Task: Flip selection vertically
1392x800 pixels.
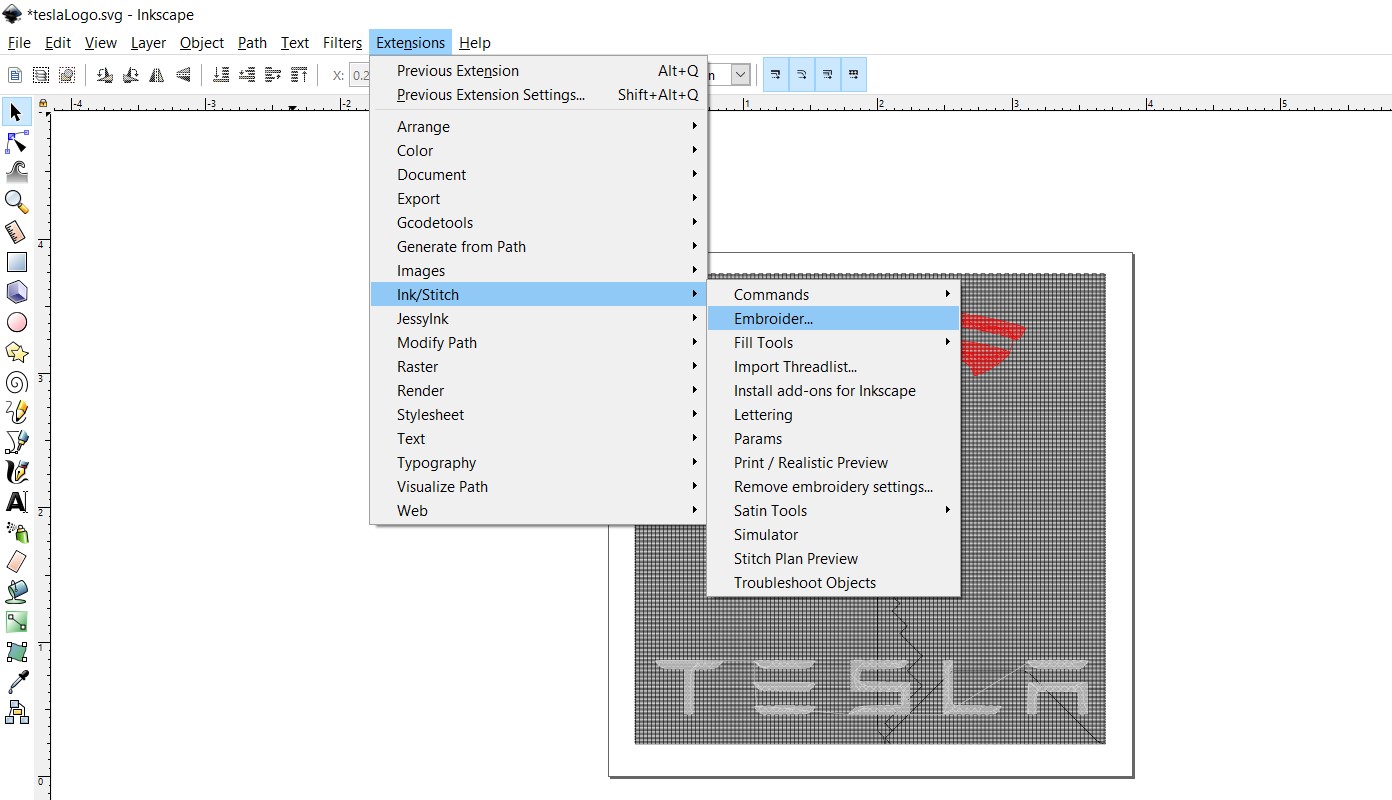Action: tap(183, 75)
